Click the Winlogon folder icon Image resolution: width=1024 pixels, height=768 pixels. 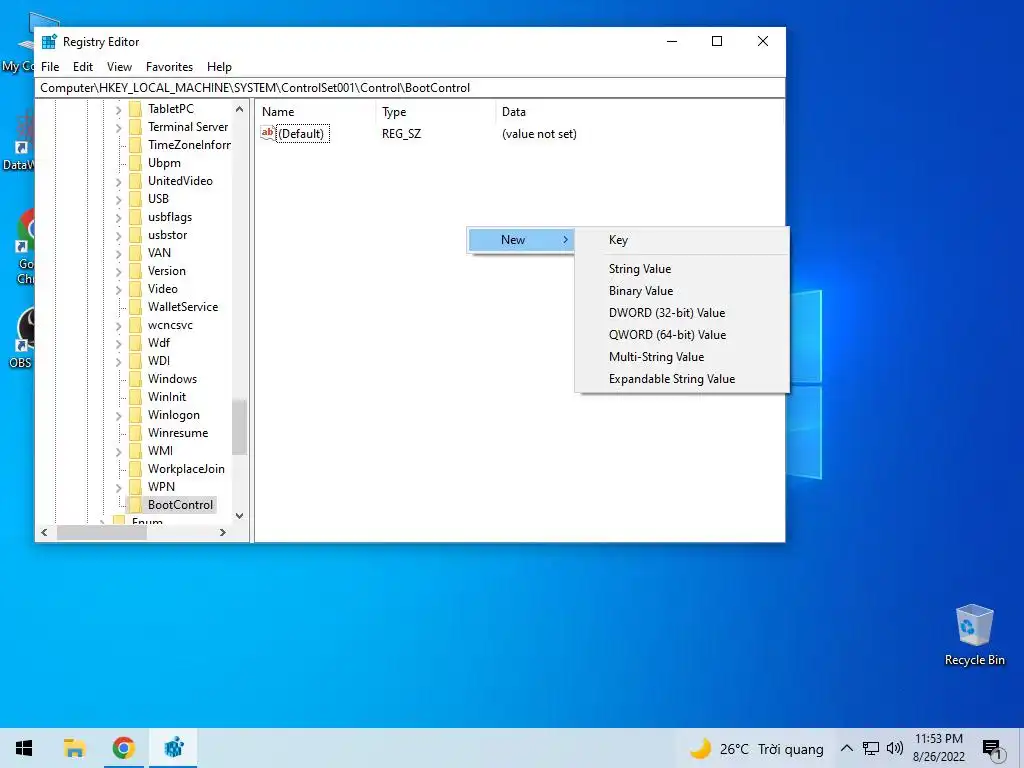[x=135, y=415]
